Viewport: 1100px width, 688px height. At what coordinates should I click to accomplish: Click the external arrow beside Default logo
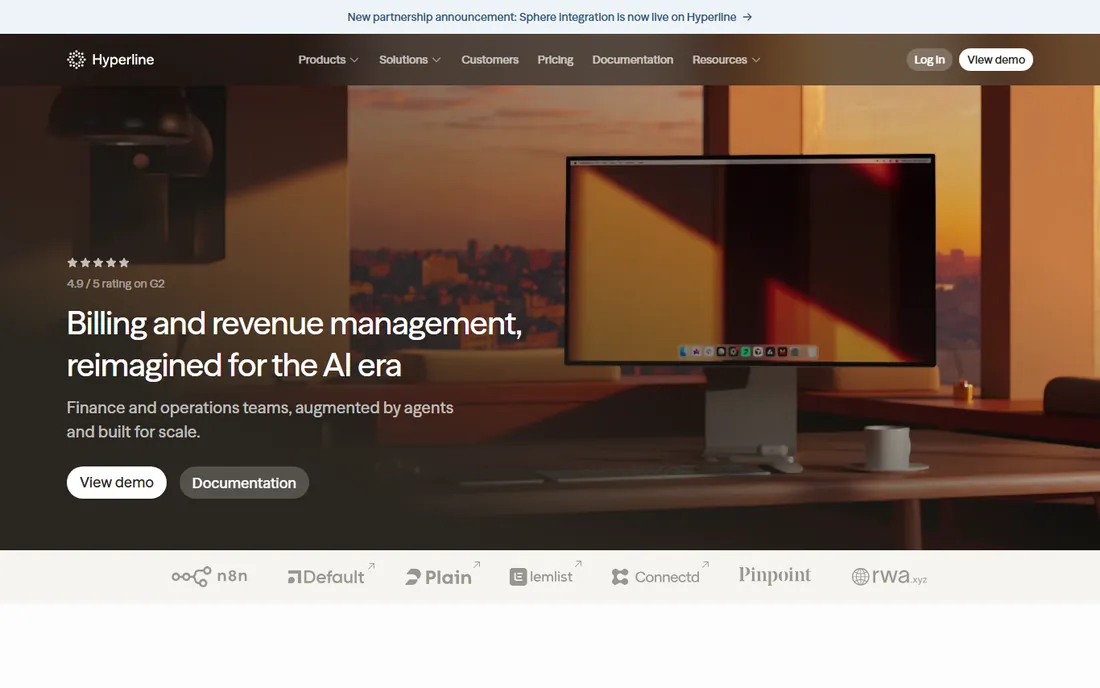click(372, 565)
